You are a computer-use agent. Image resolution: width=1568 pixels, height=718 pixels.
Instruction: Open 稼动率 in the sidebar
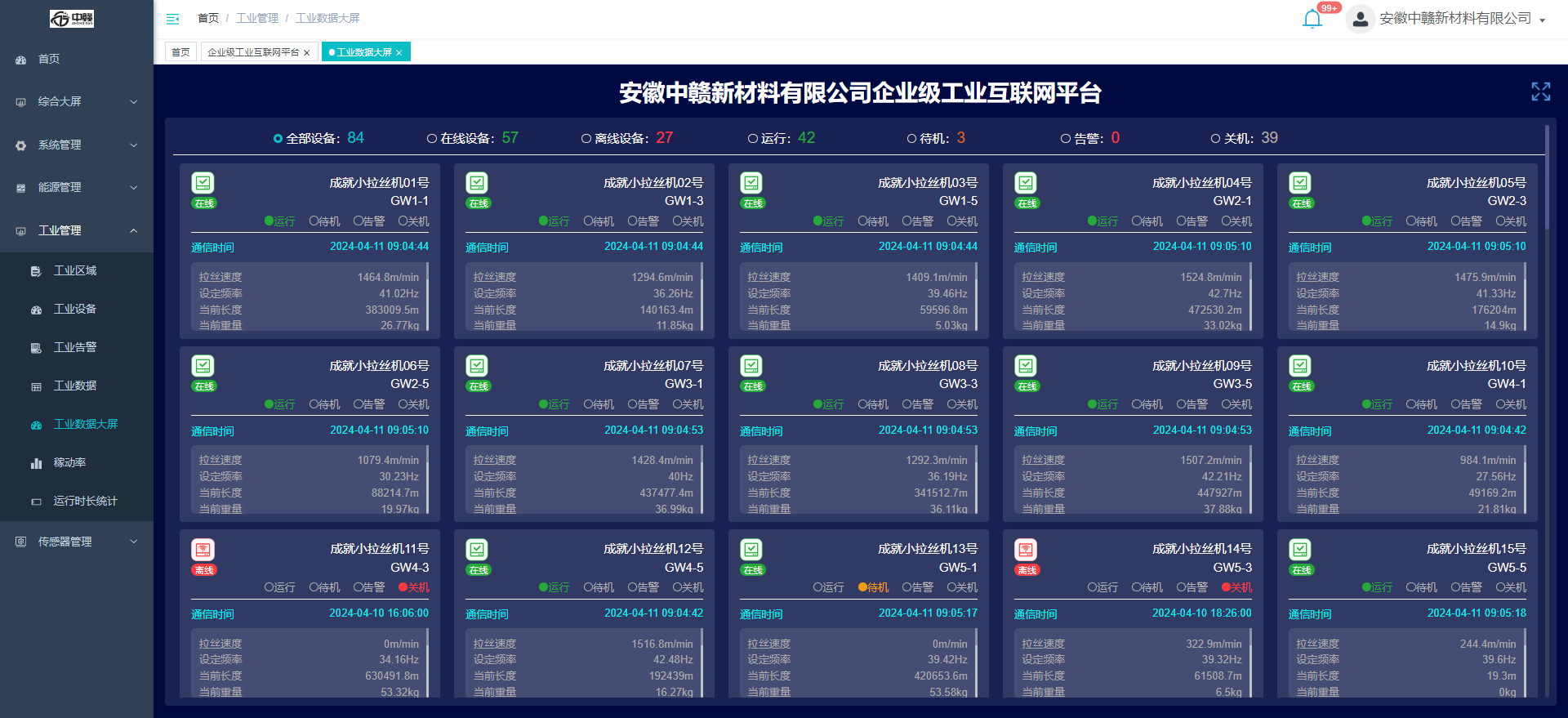click(x=69, y=463)
